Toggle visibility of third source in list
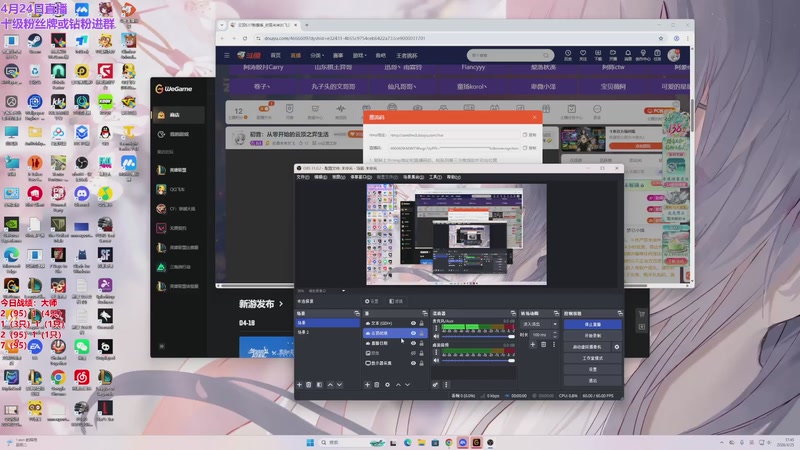The width and height of the screenshot is (800, 450). pos(413,343)
